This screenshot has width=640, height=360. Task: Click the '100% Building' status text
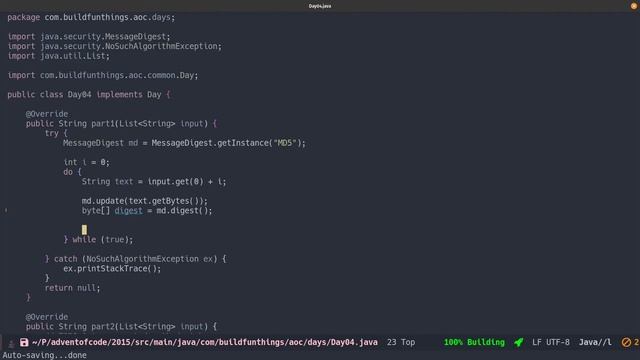click(474, 342)
